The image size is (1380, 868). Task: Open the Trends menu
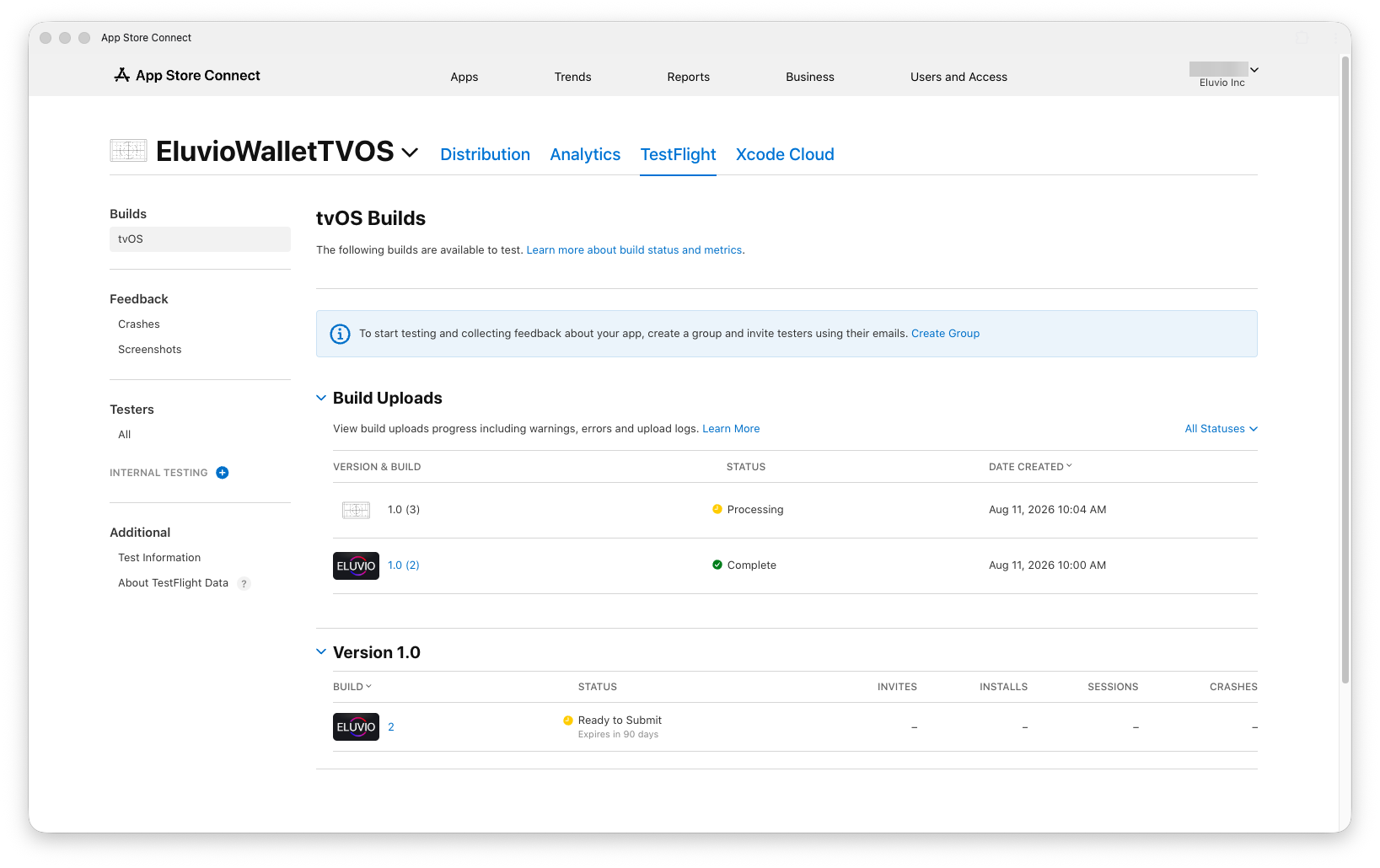tap(573, 77)
